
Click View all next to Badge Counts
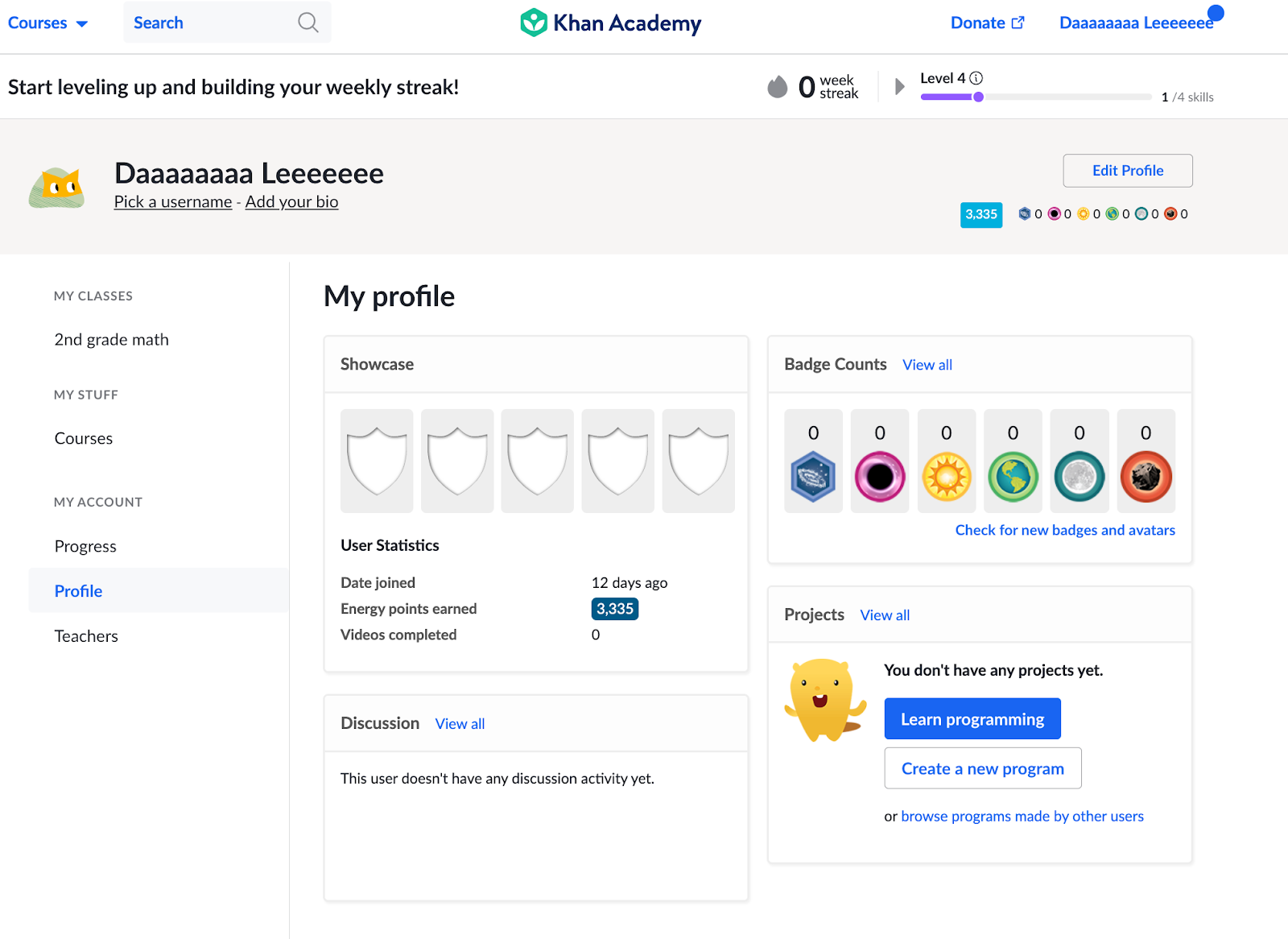(927, 365)
